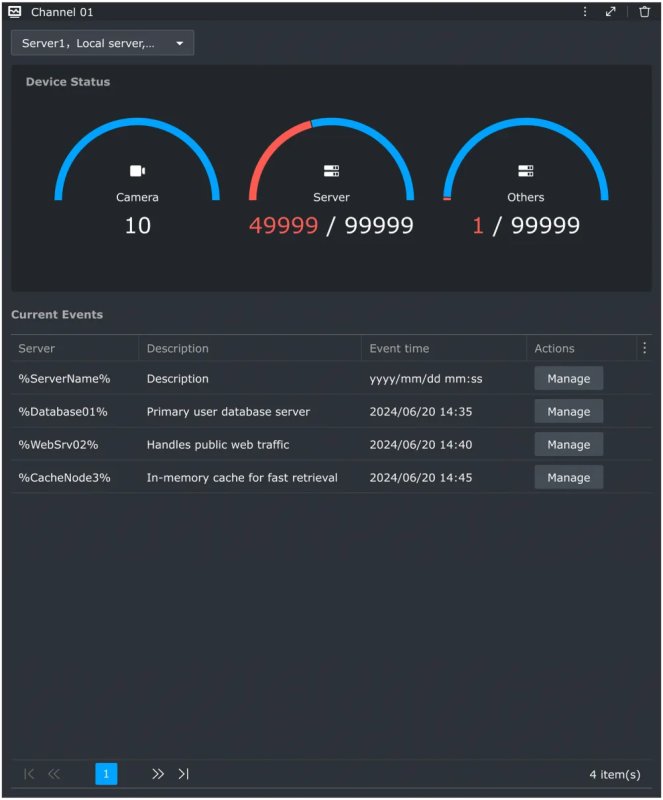Click the Channel 01 title text

coord(62,12)
